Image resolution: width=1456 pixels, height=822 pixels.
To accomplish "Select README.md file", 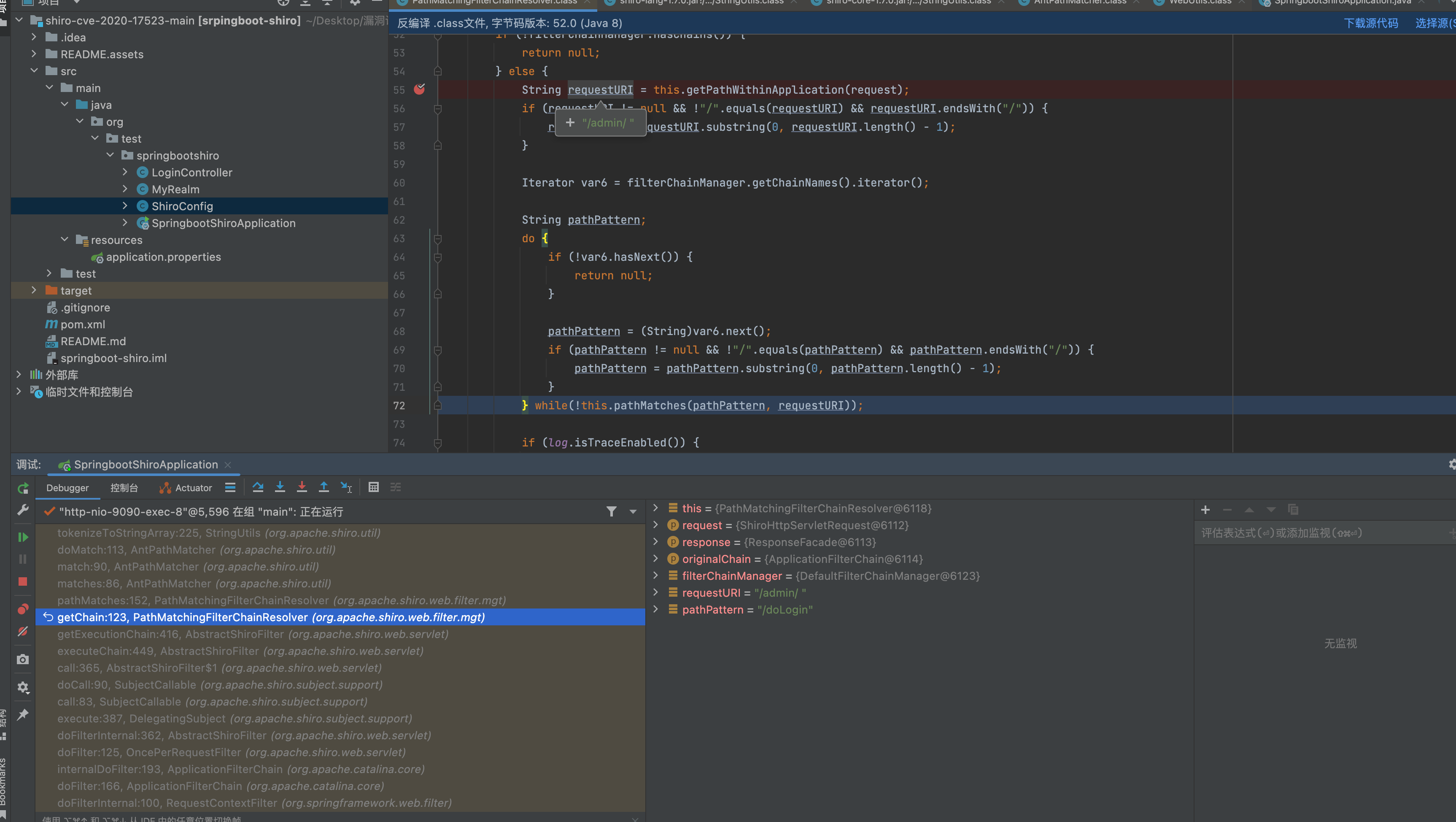I will pos(93,341).
